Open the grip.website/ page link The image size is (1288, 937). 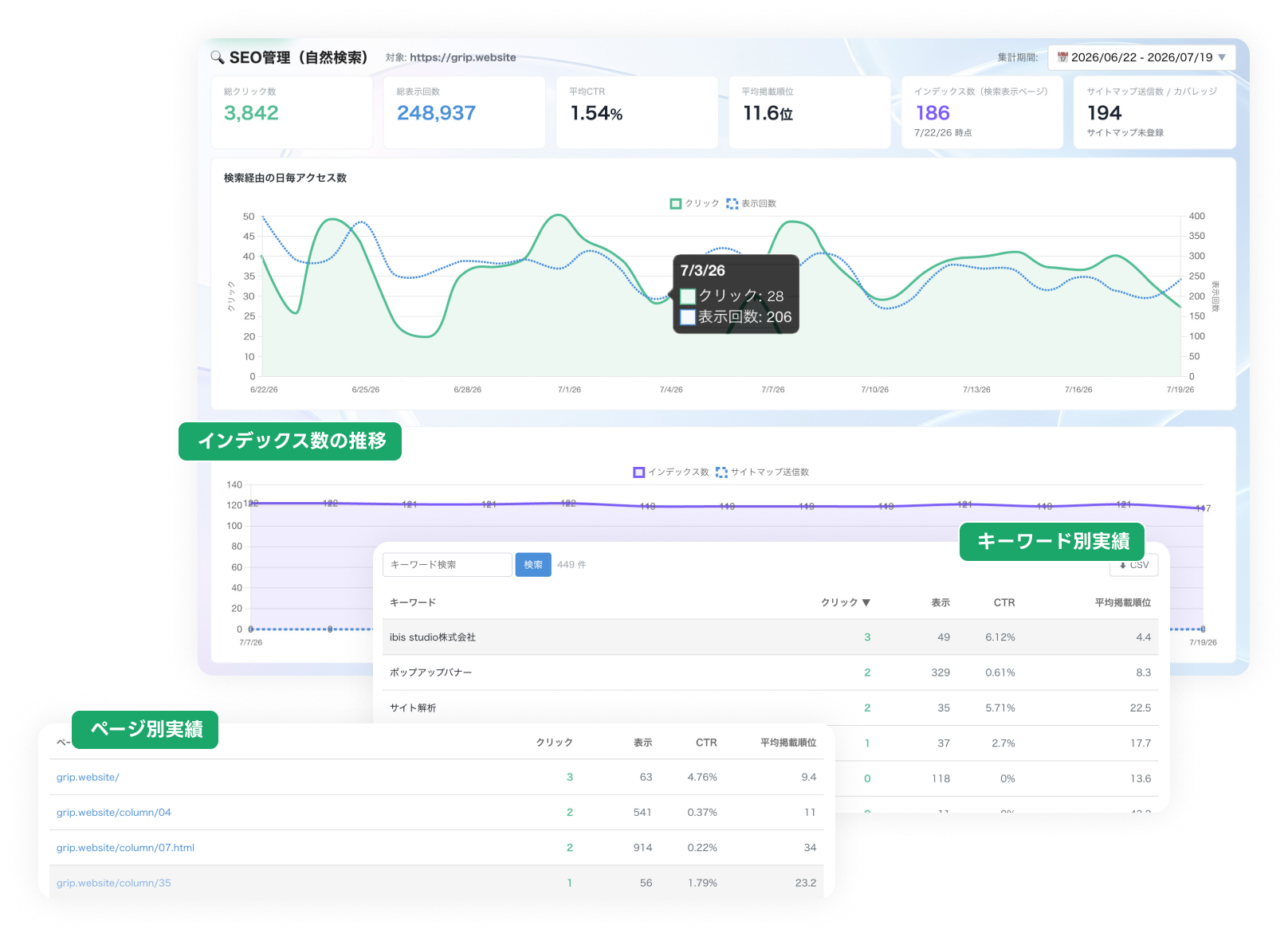click(88, 778)
